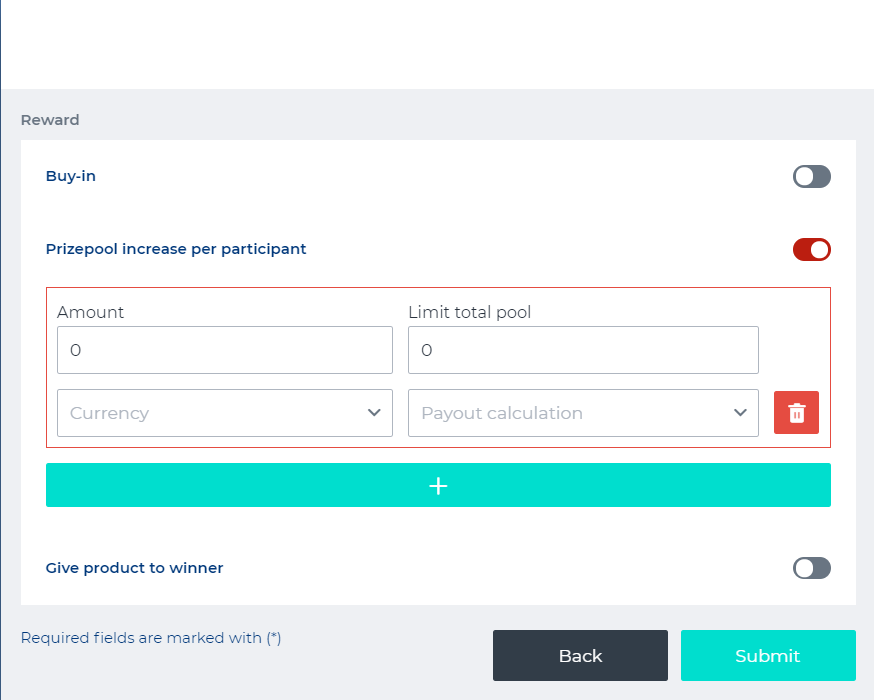Click the Amount input field
The width and height of the screenshot is (874, 700).
(x=224, y=350)
